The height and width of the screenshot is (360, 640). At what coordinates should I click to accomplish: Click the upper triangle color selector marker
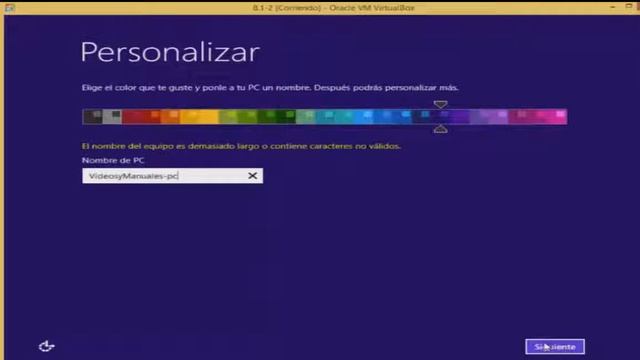click(x=440, y=104)
